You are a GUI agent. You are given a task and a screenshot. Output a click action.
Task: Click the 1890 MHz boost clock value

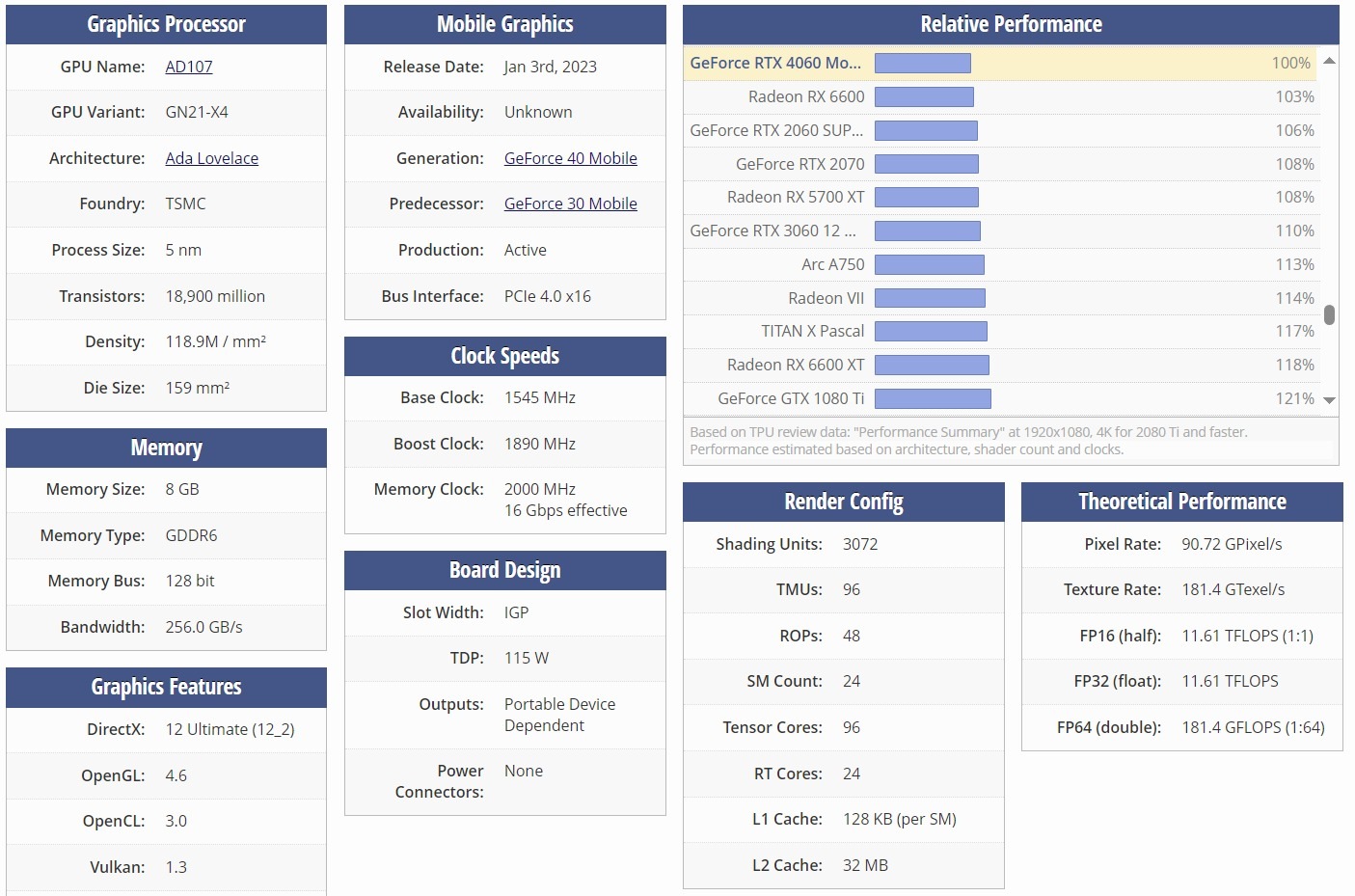tap(540, 444)
